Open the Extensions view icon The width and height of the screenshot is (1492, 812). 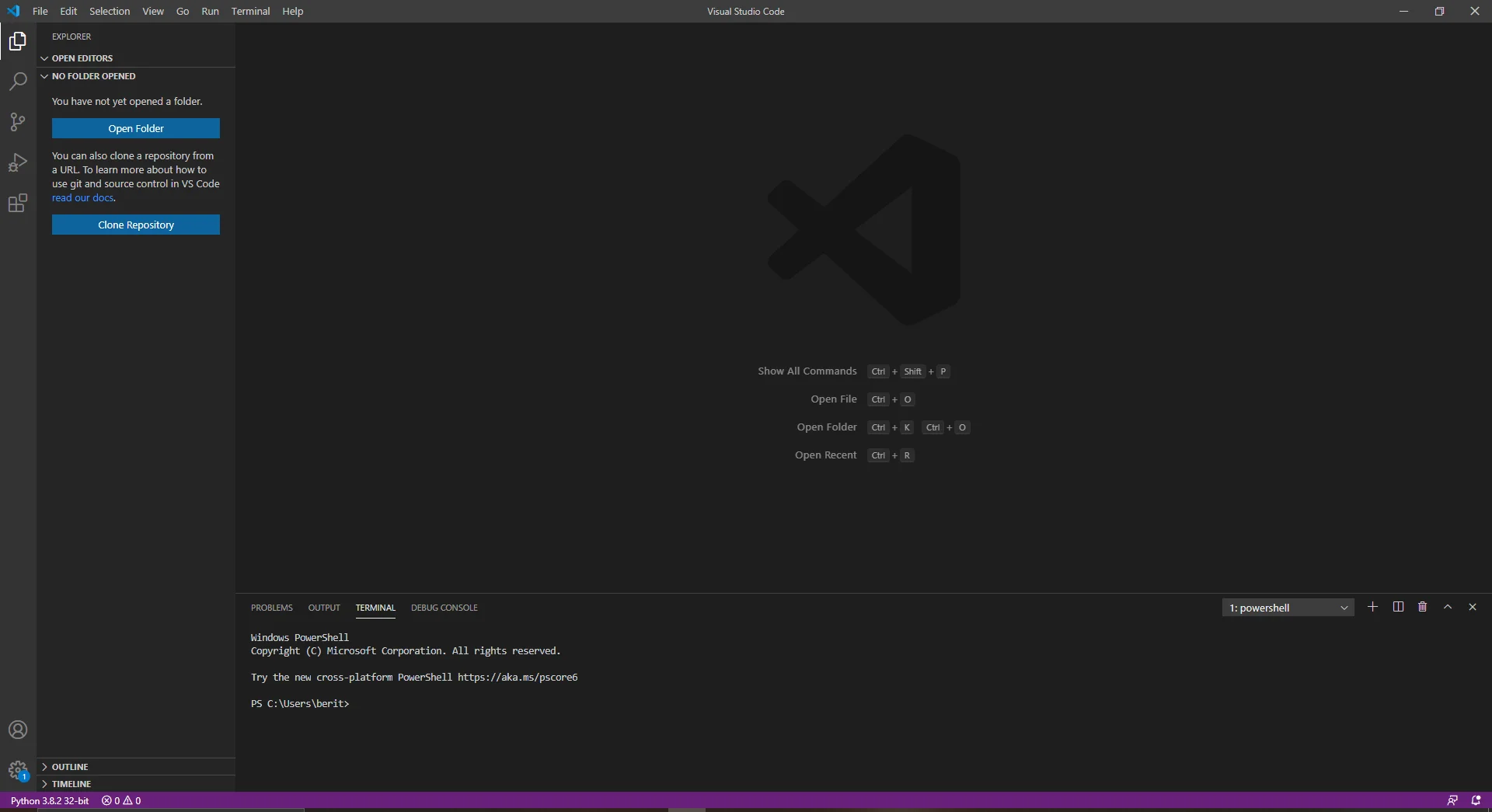point(18,203)
